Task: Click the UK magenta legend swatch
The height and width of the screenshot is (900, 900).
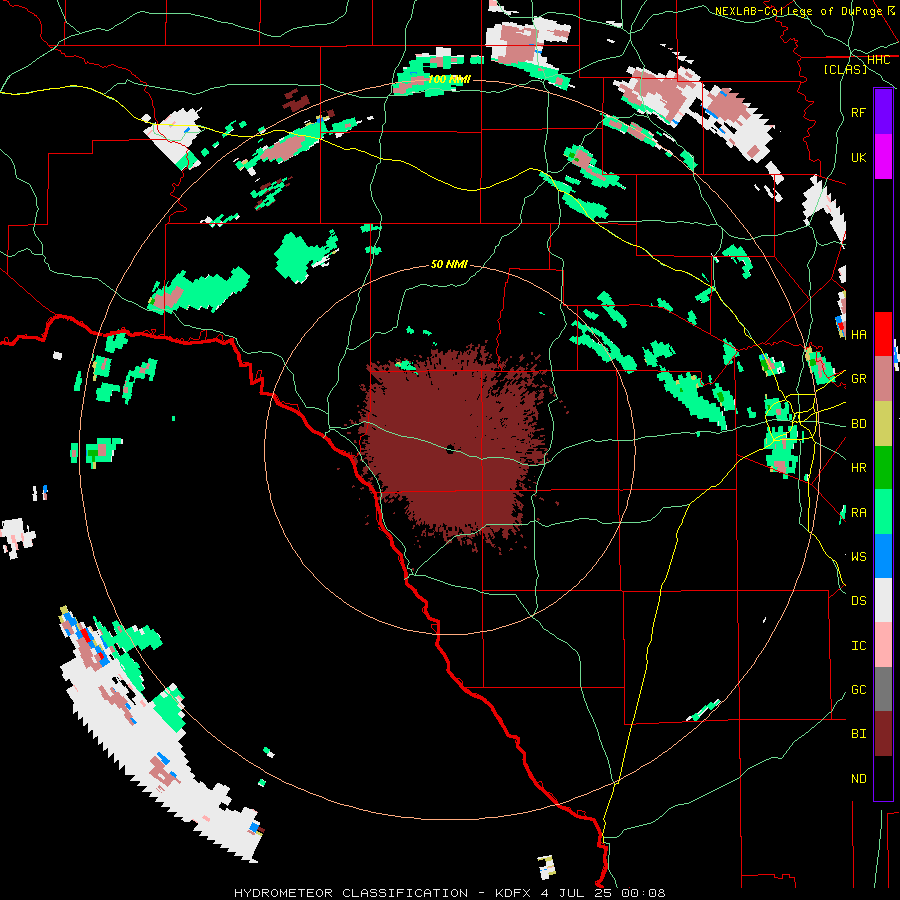Action: pos(883,157)
